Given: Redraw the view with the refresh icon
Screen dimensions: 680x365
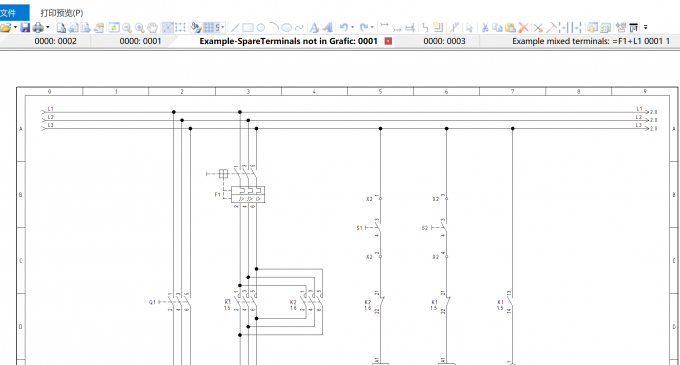Looking at the screenshot, I should [x=114, y=28].
